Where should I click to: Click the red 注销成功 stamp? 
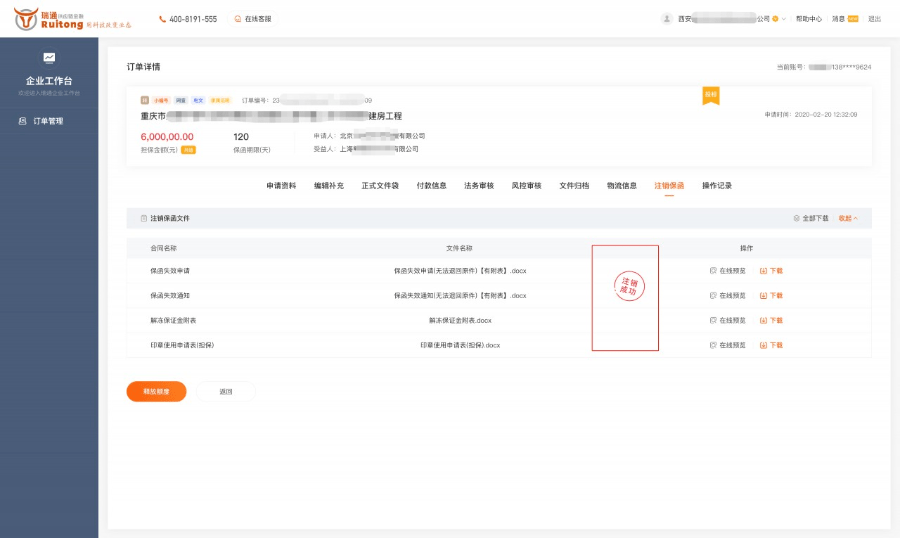(x=629, y=286)
